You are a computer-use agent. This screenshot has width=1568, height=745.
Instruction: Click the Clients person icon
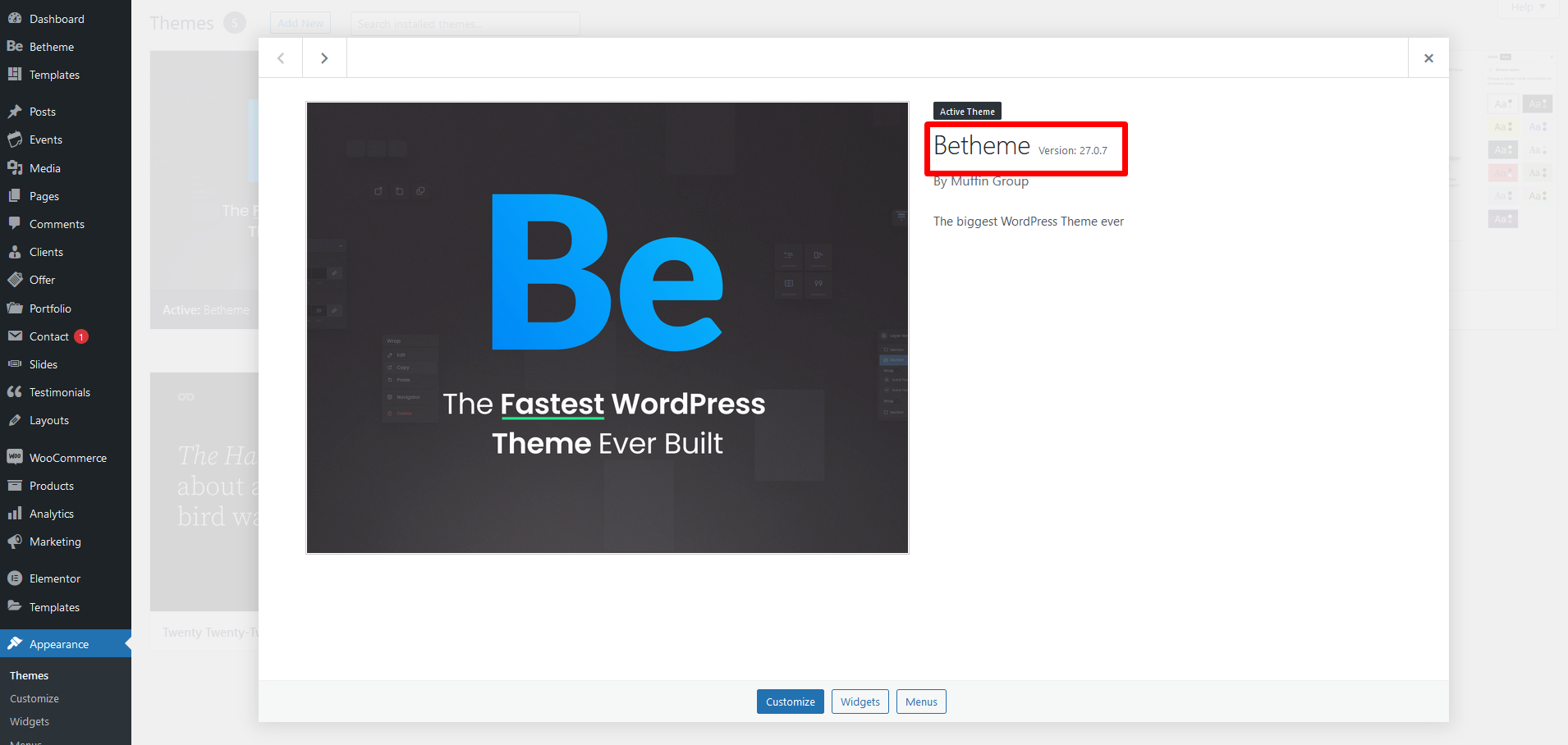pos(15,252)
